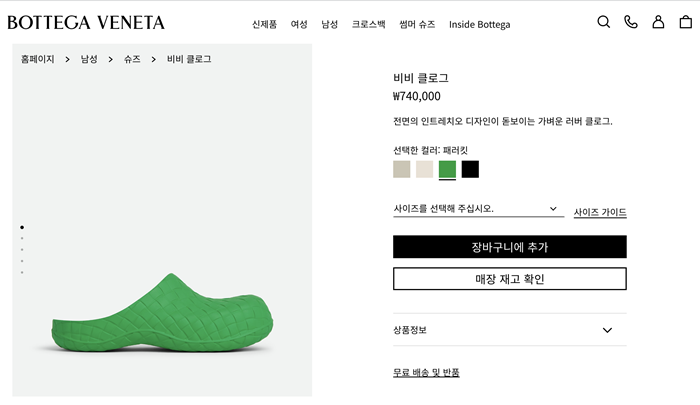
Task: Expand the 상품정보 section
Action: point(509,330)
